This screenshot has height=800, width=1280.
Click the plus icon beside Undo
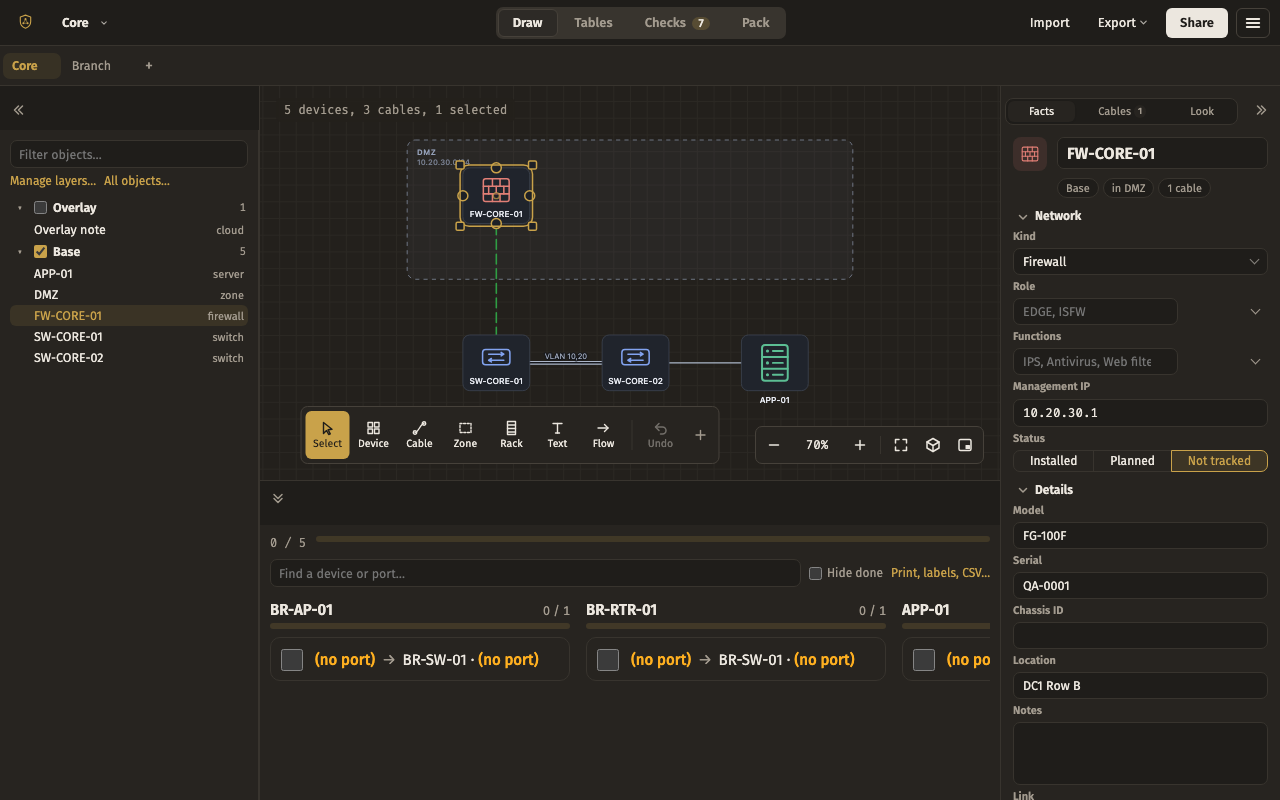pos(700,435)
